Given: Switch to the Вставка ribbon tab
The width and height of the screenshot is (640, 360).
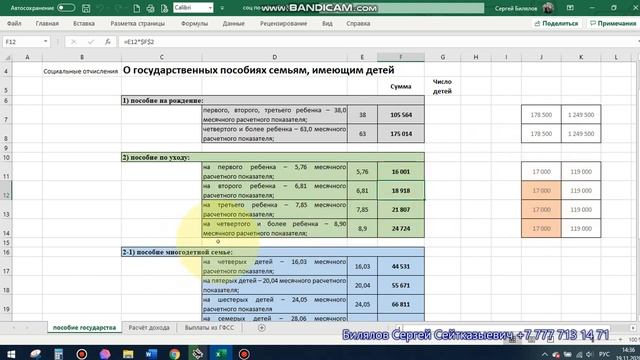Looking at the screenshot, I should 84,24.
